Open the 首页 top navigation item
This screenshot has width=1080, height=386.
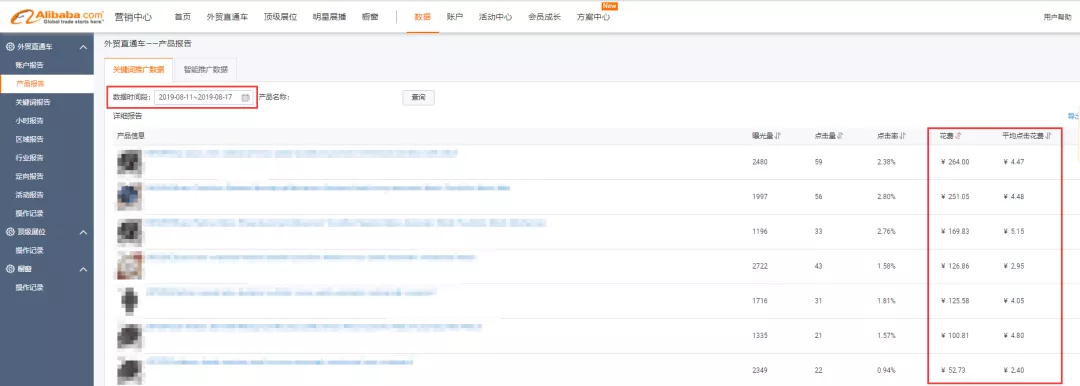[x=183, y=17]
